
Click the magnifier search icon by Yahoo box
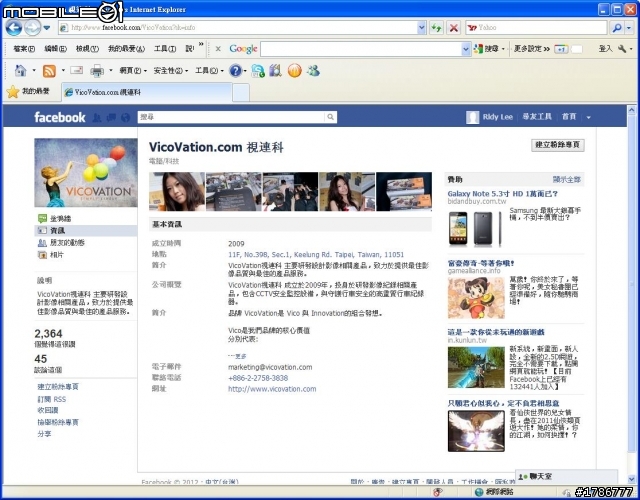pyautogui.click(x=617, y=28)
